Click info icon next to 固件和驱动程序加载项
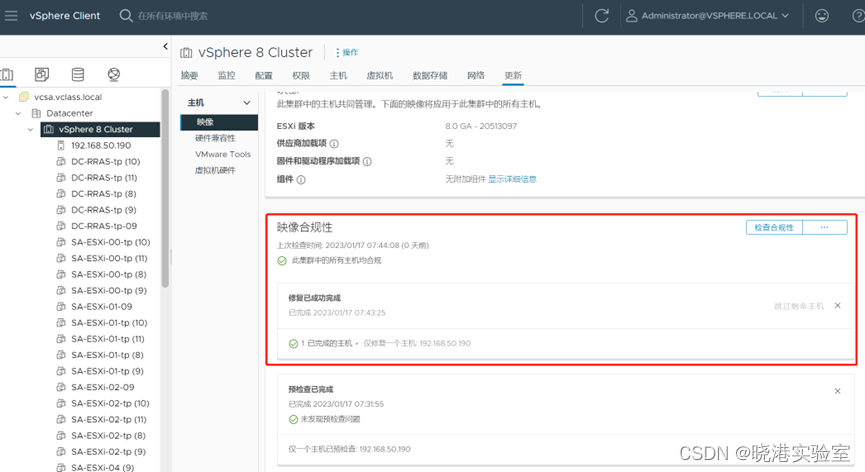865x472 pixels. click(367, 162)
